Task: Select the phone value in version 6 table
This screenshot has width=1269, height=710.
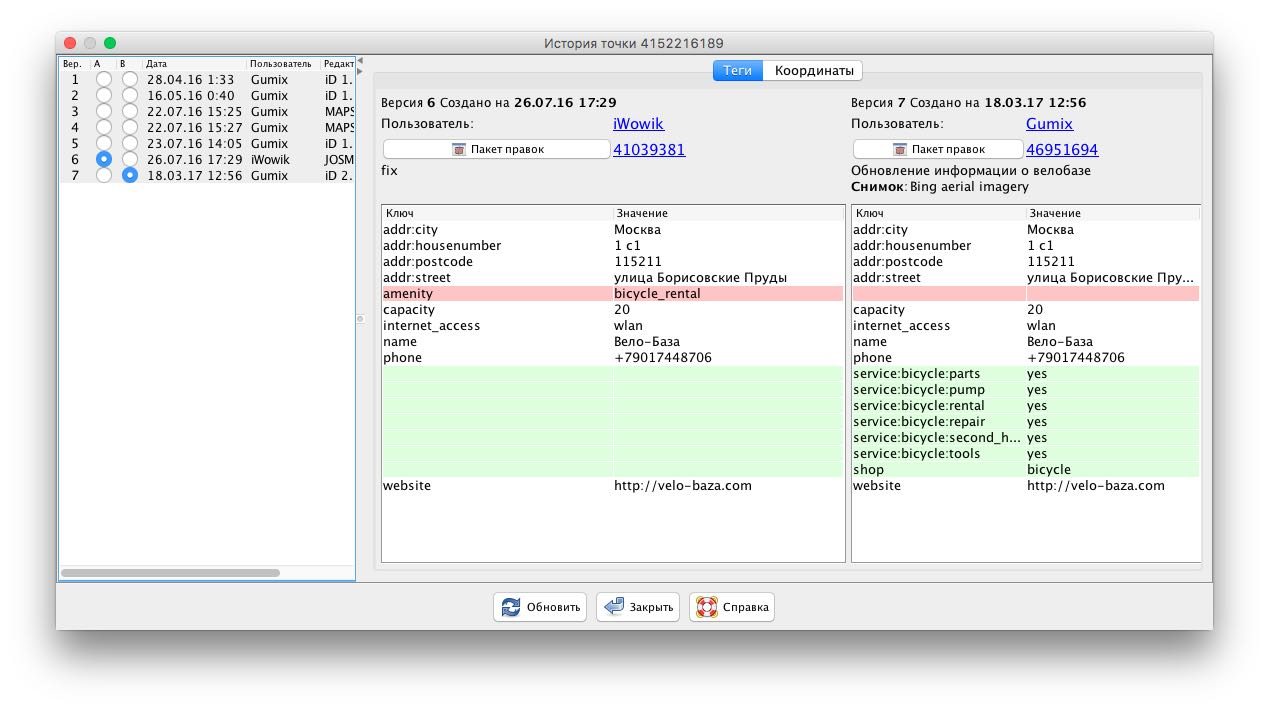Action: click(728, 358)
